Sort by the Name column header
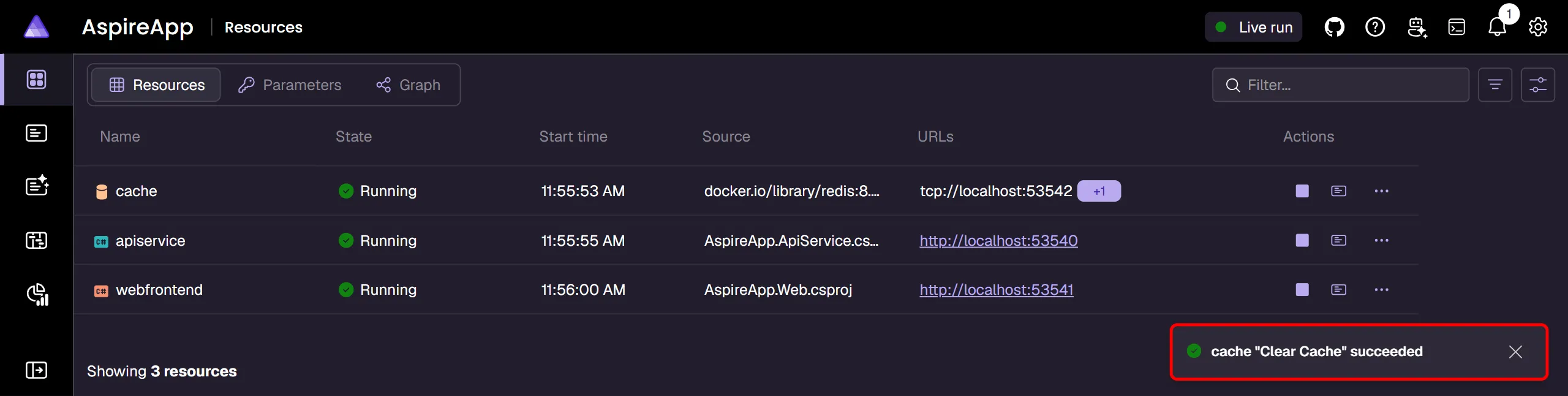Screen dimensions: 1568x396 pos(120,137)
